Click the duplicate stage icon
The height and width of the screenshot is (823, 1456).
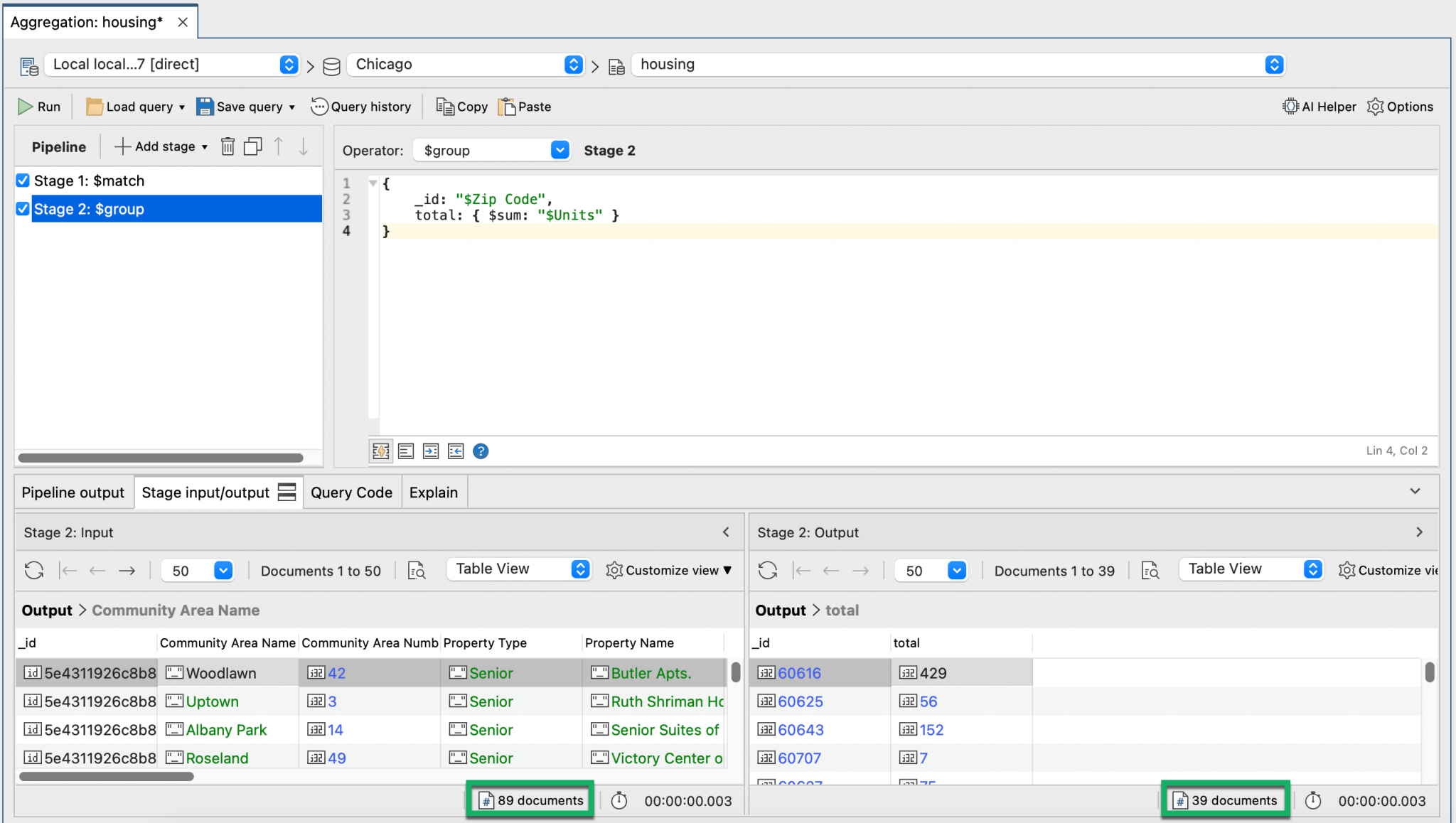[x=253, y=146]
